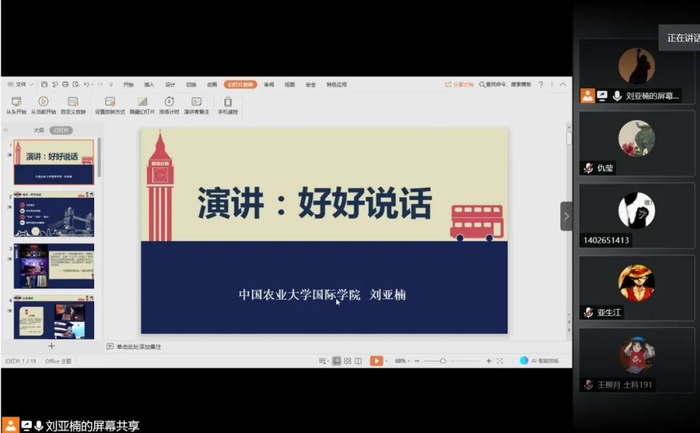
Task: Click 从当前开始 play-from-current icon
Action: 43,101
